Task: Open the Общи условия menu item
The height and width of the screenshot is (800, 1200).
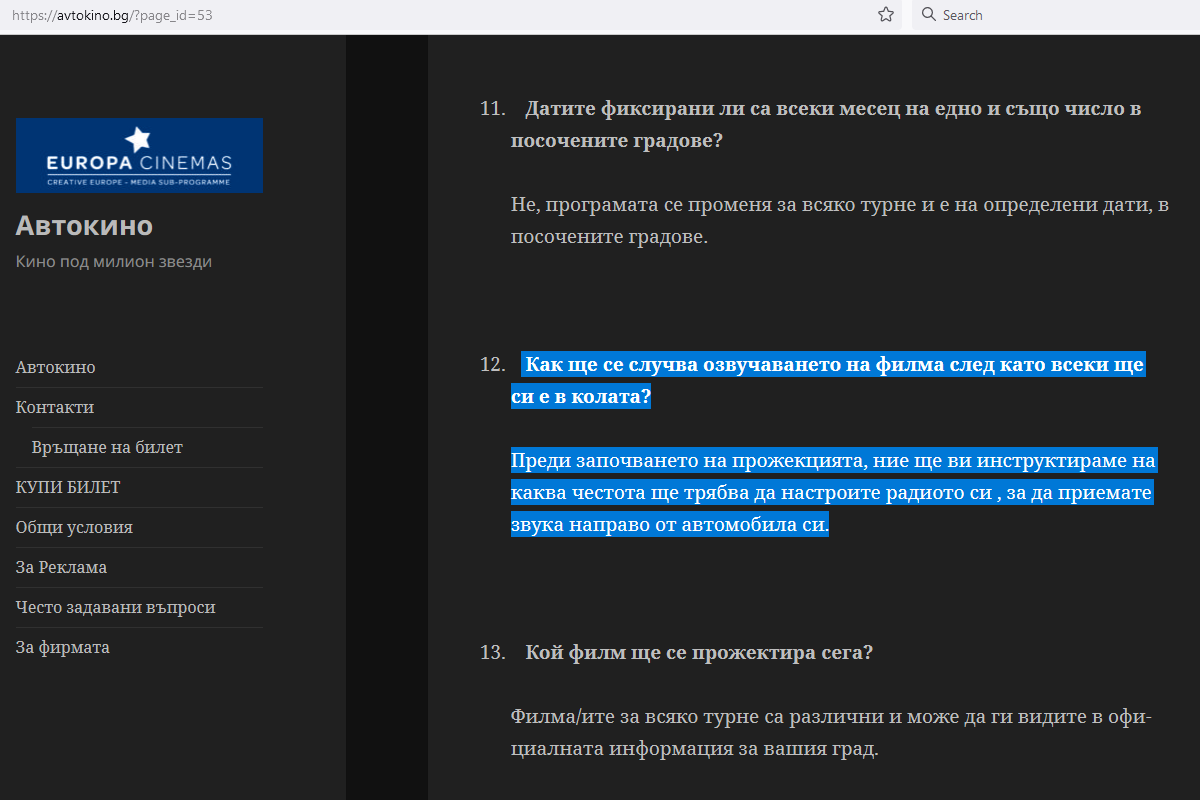Action: pos(74,527)
